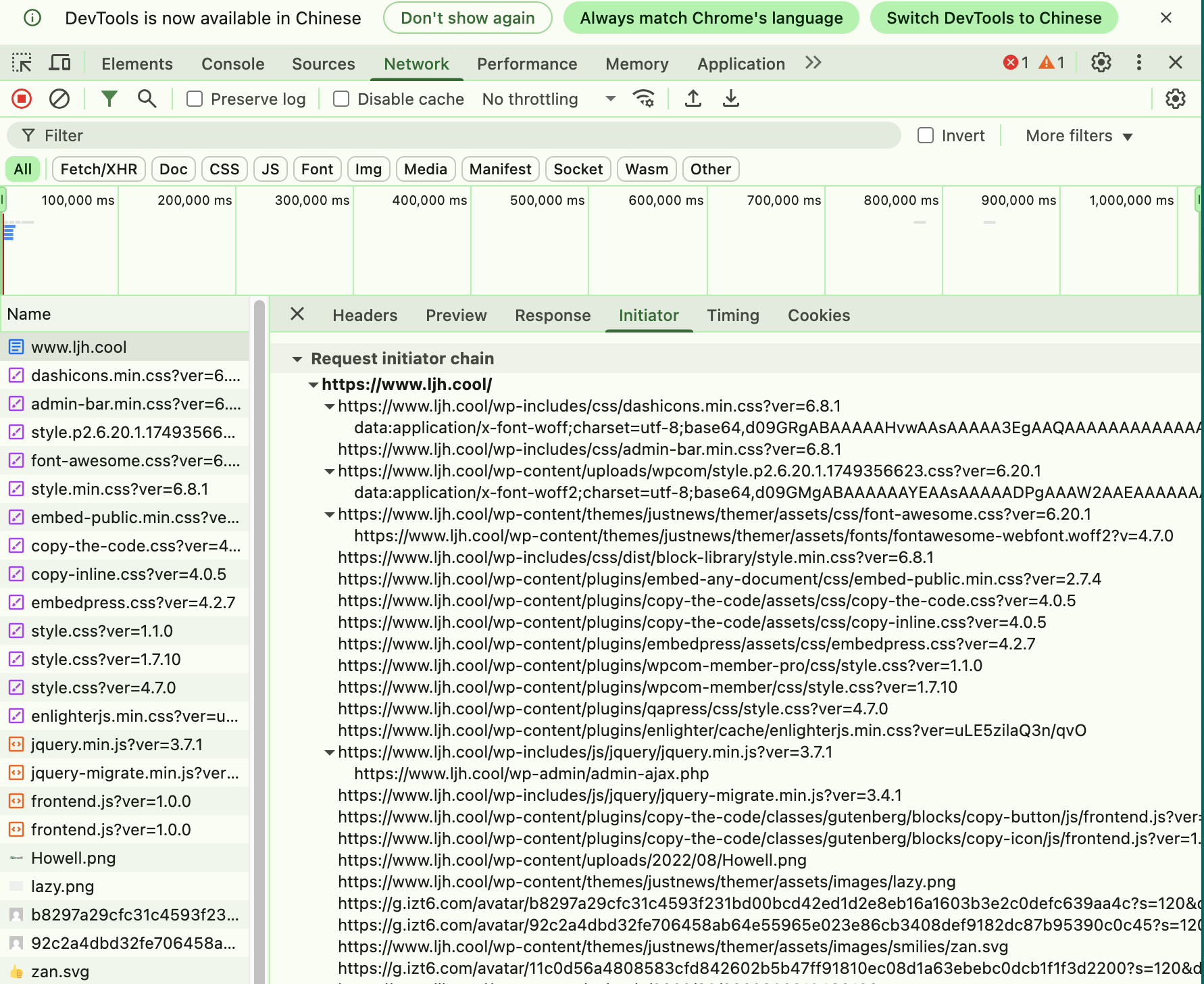The image size is (1204, 984).
Task: Click the Name column header
Action: (125, 314)
